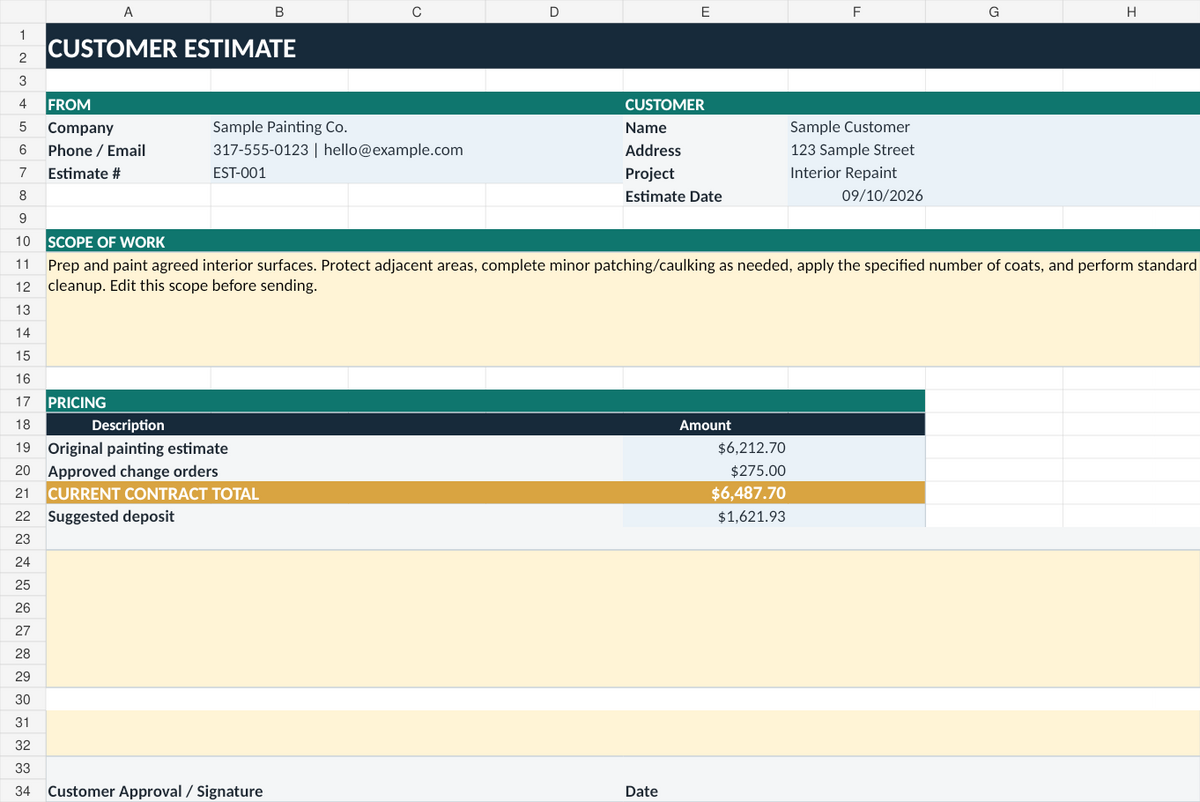
Task: Select row 9 header
Action: pyautogui.click(x=22, y=218)
